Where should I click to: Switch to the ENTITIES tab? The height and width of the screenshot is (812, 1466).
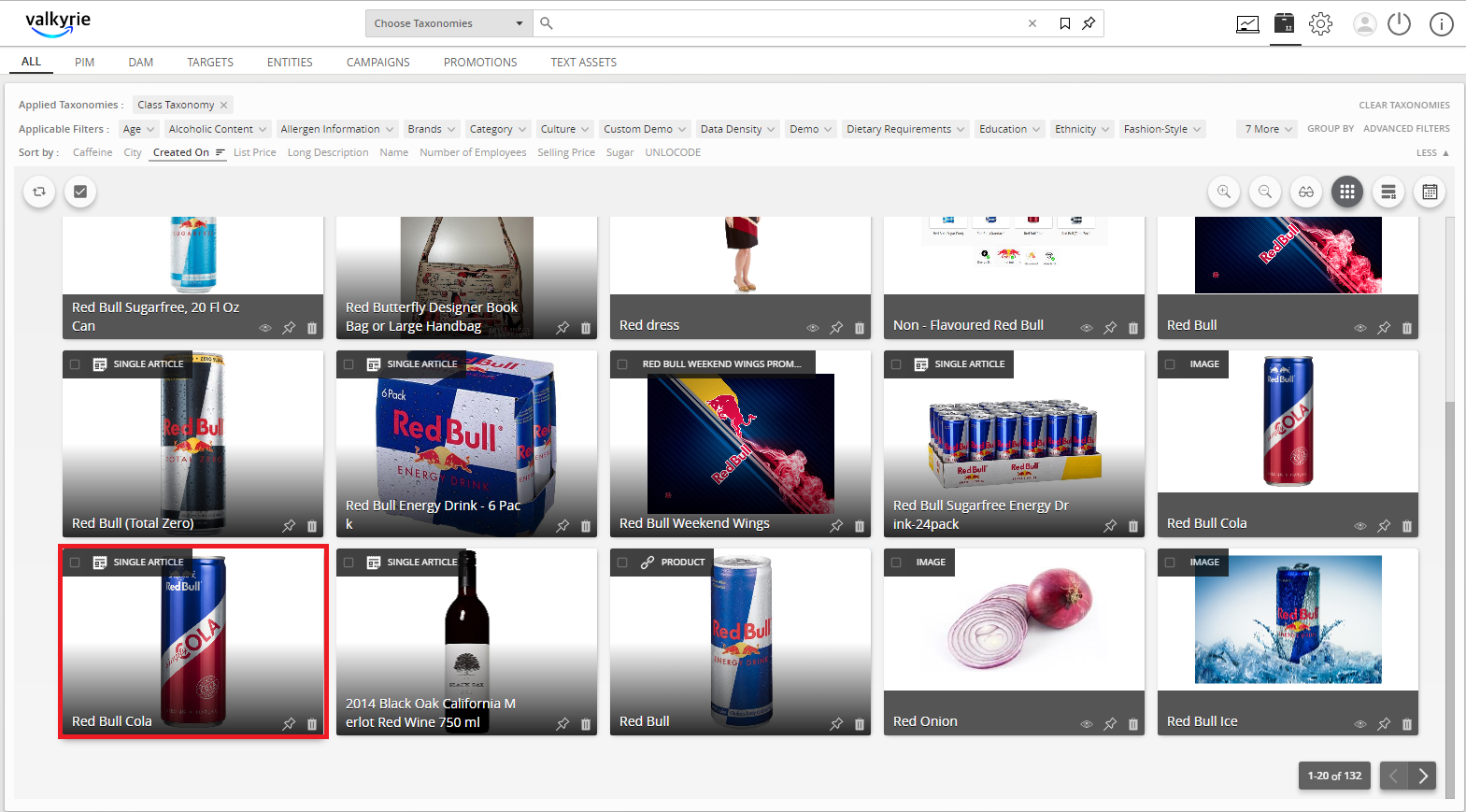[x=290, y=62]
